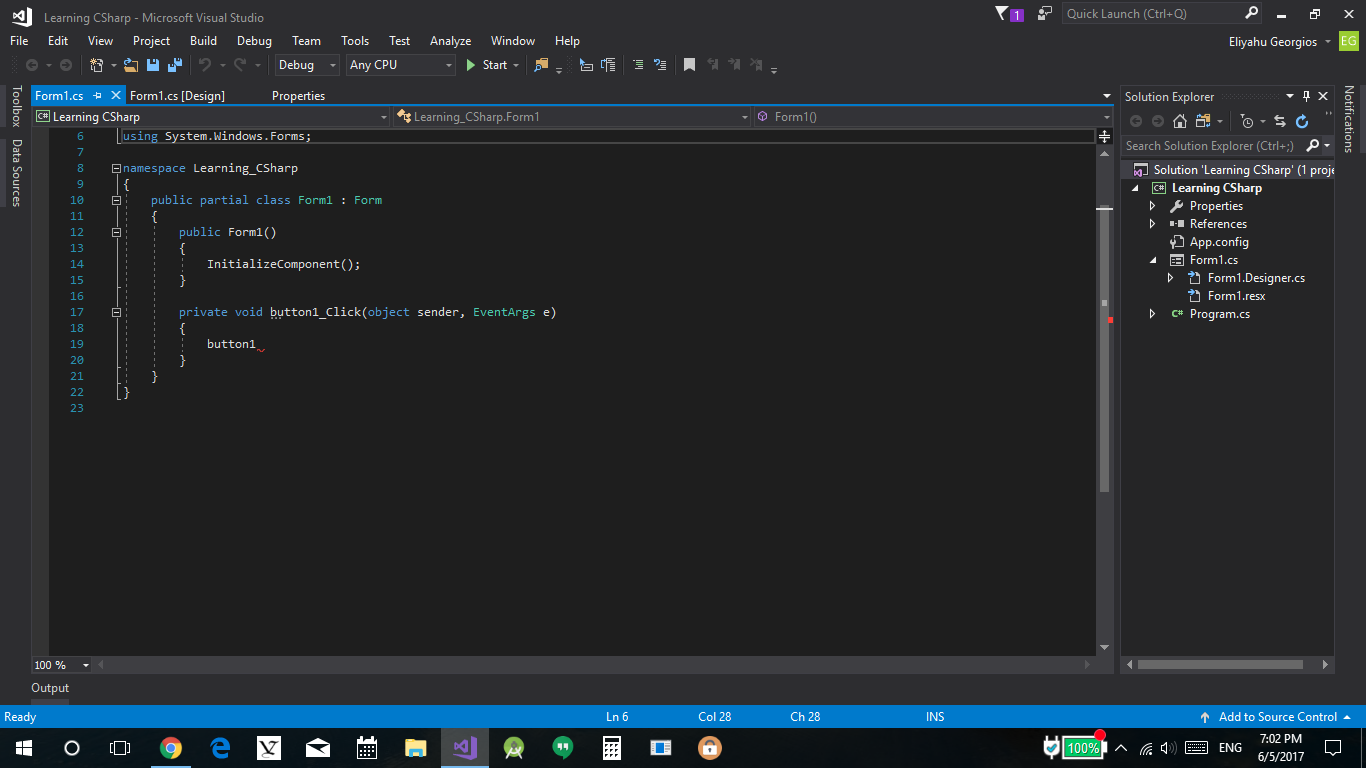Expand the References node in Solution Explorer
1366x768 pixels.
coord(1152,224)
